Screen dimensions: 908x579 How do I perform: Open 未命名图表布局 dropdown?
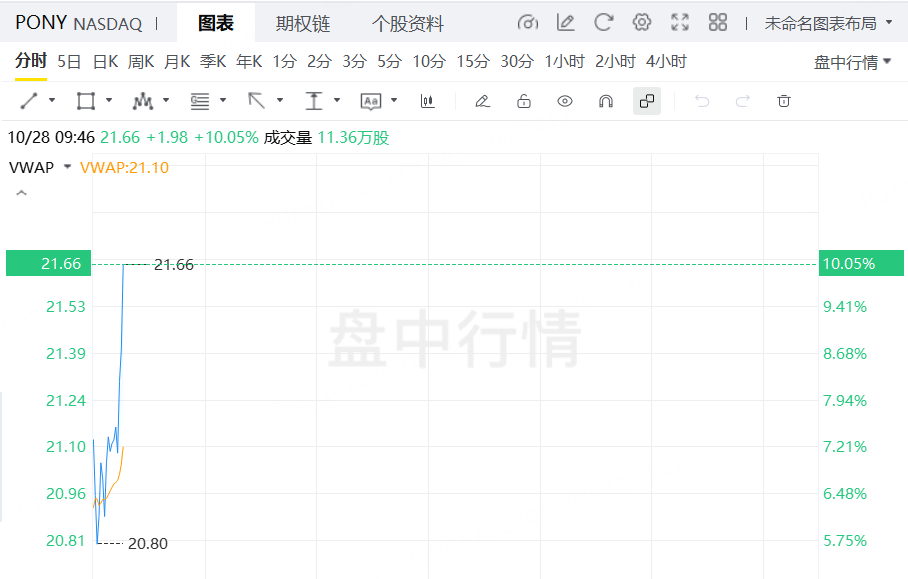[x=828, y=23]
